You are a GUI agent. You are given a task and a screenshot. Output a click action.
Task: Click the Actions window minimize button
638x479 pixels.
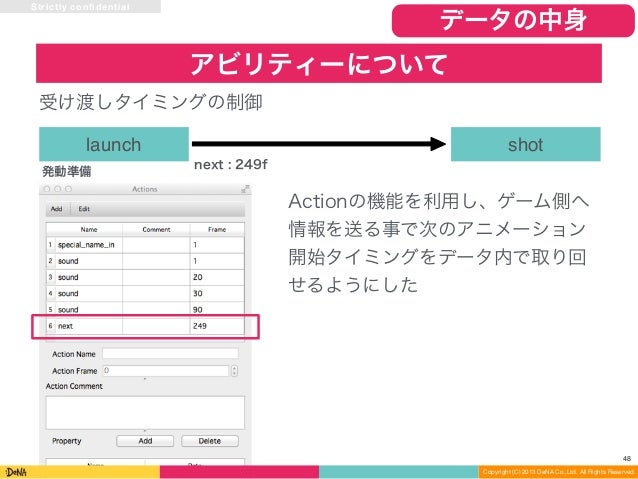tap(57, 189)
